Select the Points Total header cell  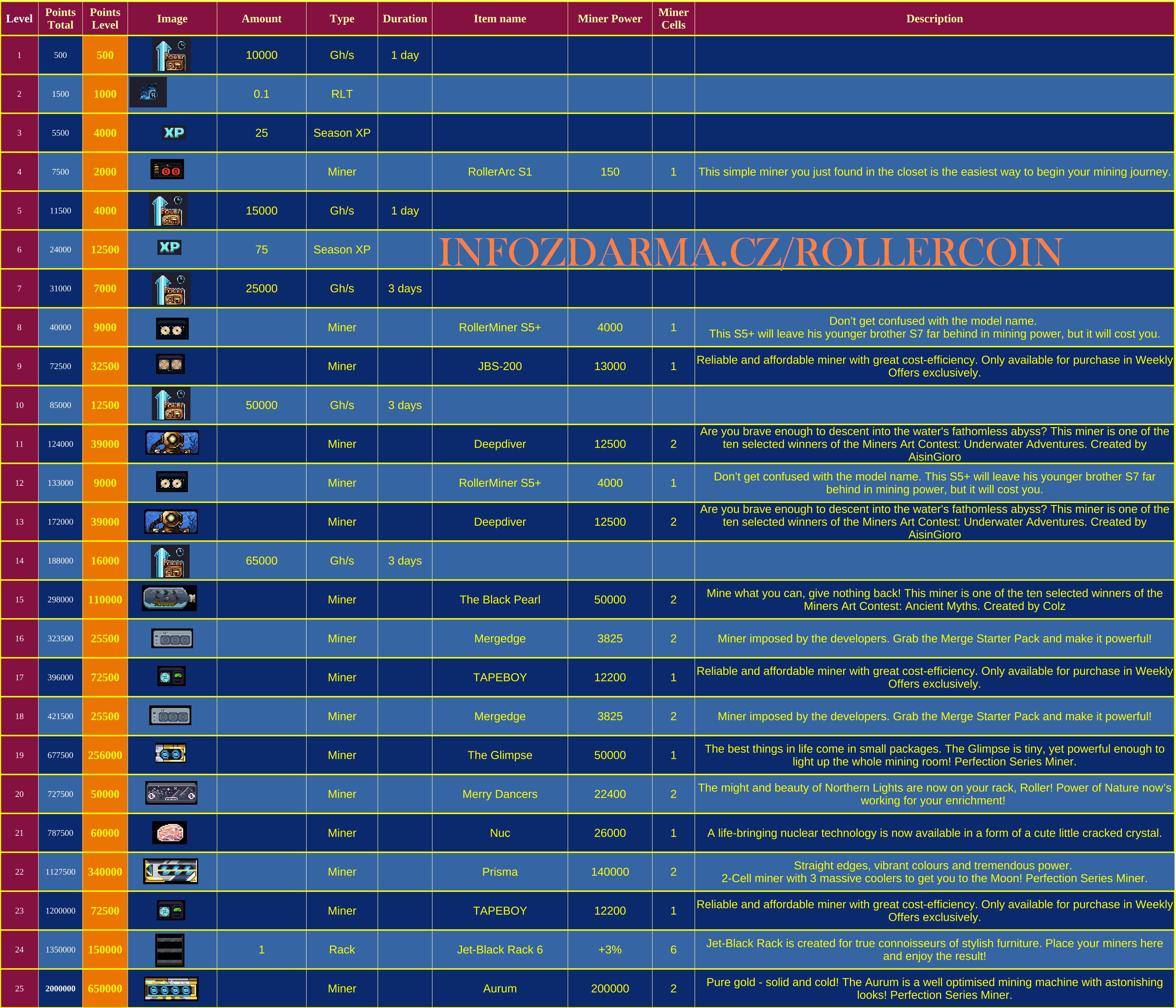60,19
